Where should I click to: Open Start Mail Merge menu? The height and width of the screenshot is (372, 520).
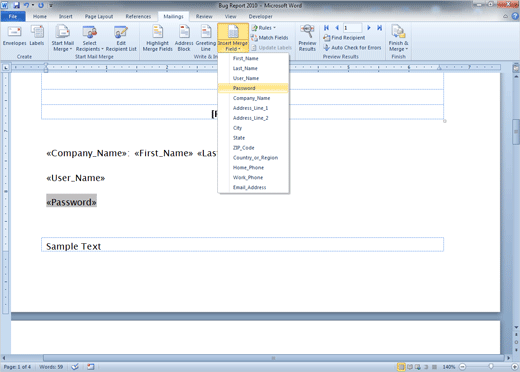tap(62, 38)
